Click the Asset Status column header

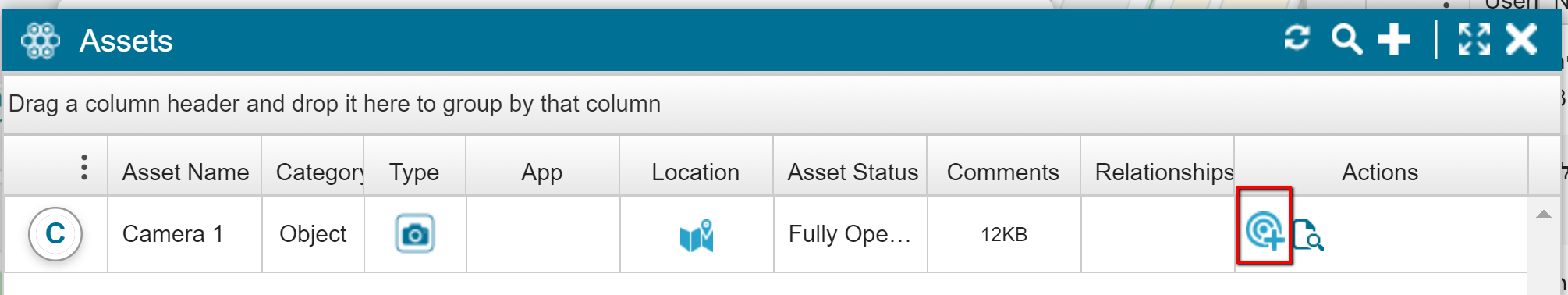click(853, 172)
